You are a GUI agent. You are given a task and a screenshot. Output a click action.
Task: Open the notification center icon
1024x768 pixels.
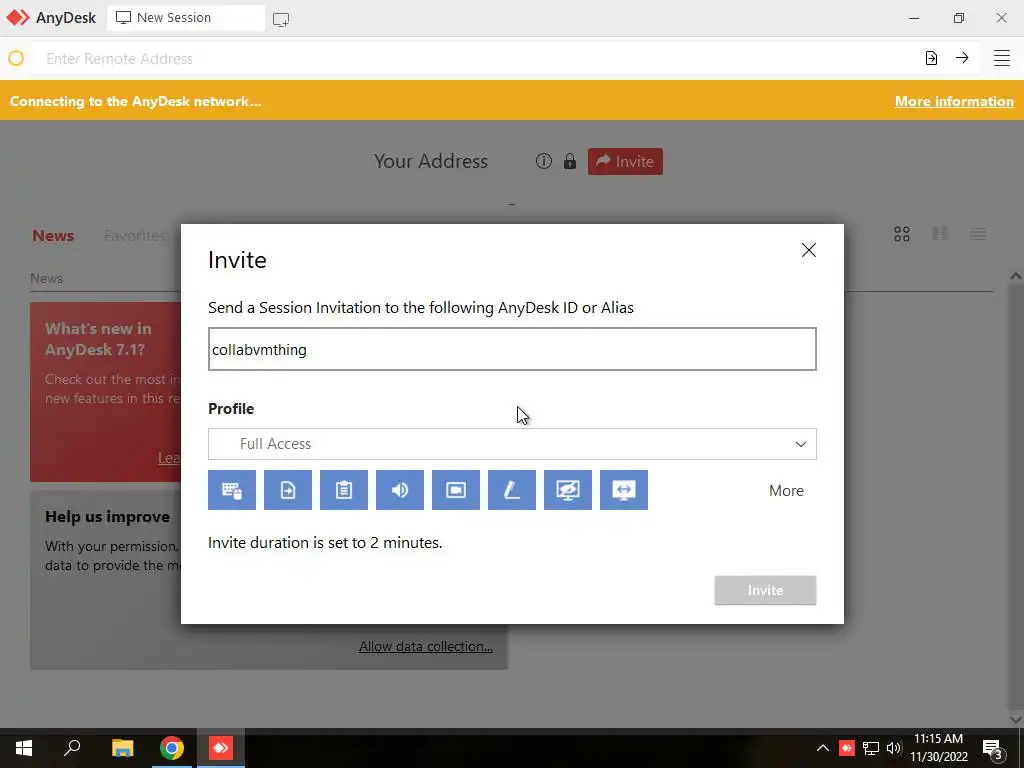[x=993, y=748]
